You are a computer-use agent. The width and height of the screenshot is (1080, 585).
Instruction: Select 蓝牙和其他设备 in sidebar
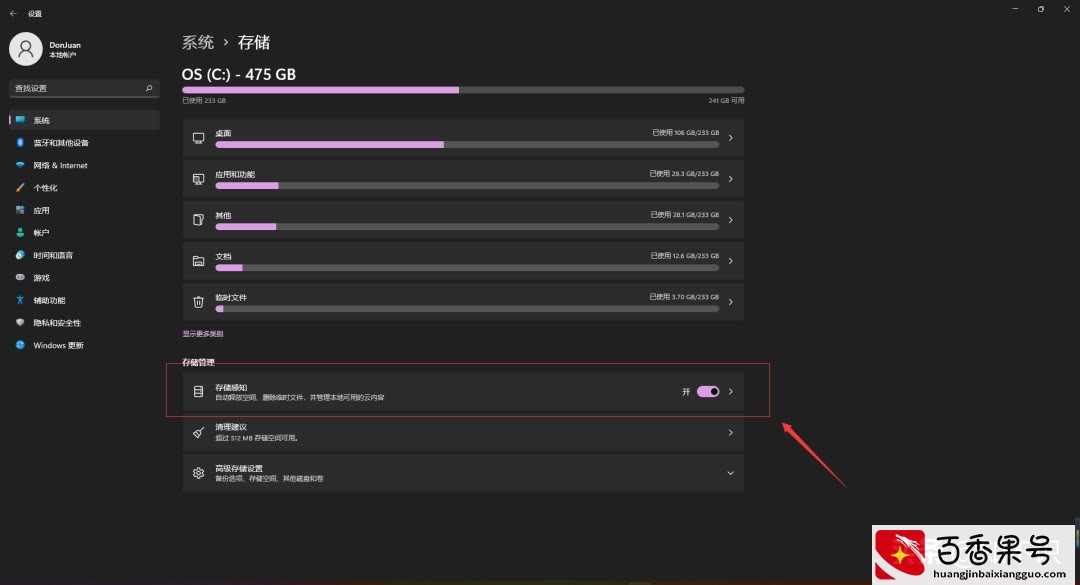[84, 143]
